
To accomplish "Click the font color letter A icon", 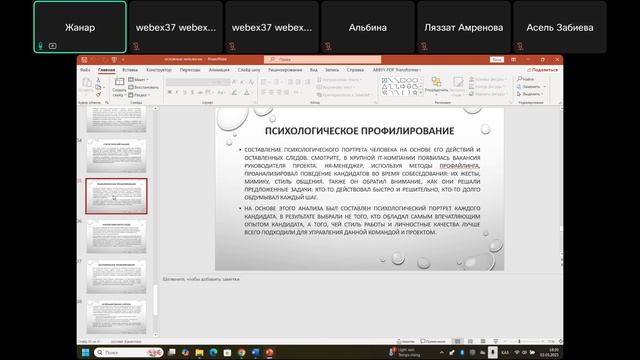I will 247,93.
